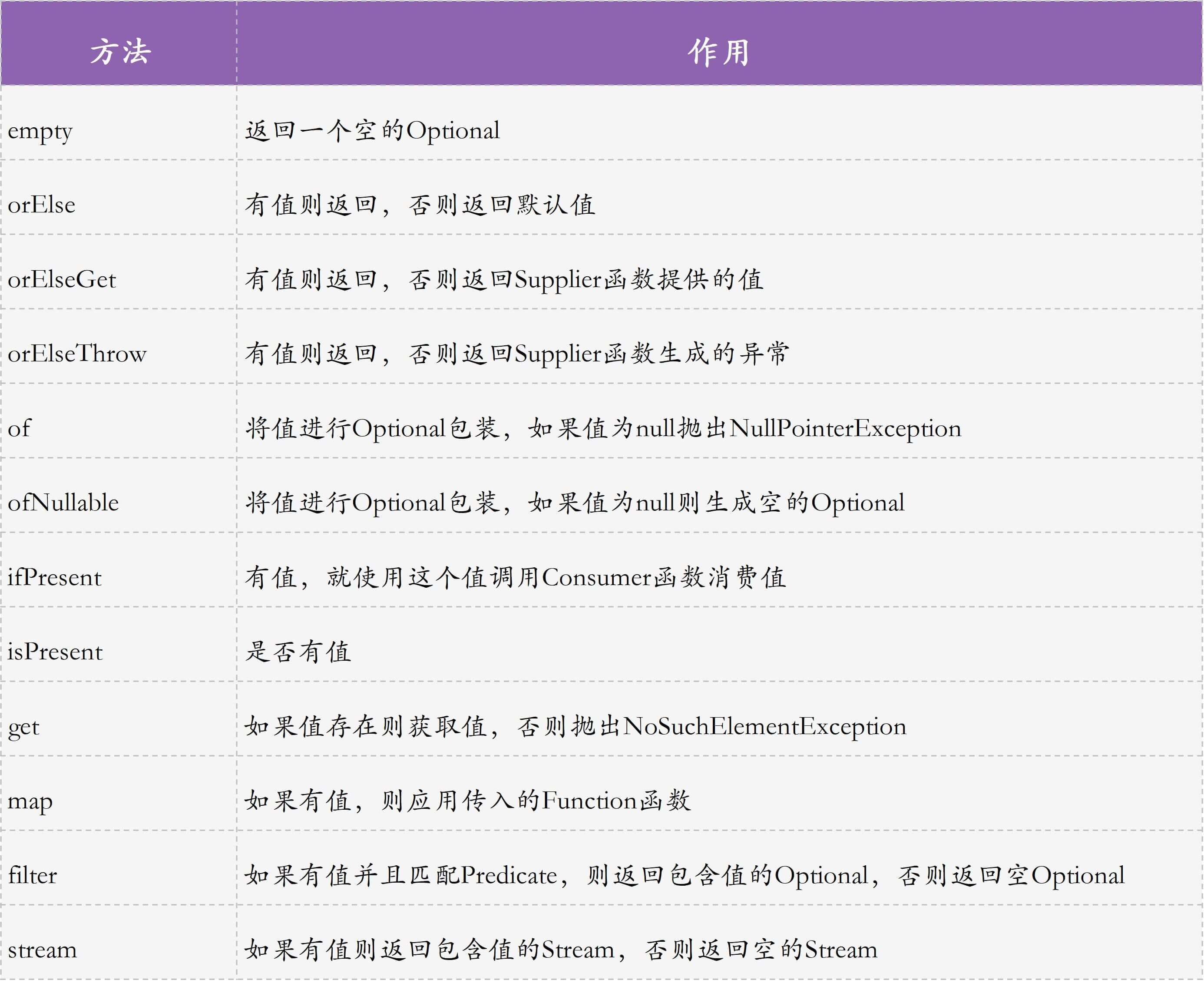Select the empty method cell
The height and width of the screenshot is (983, 1204).
40,131
